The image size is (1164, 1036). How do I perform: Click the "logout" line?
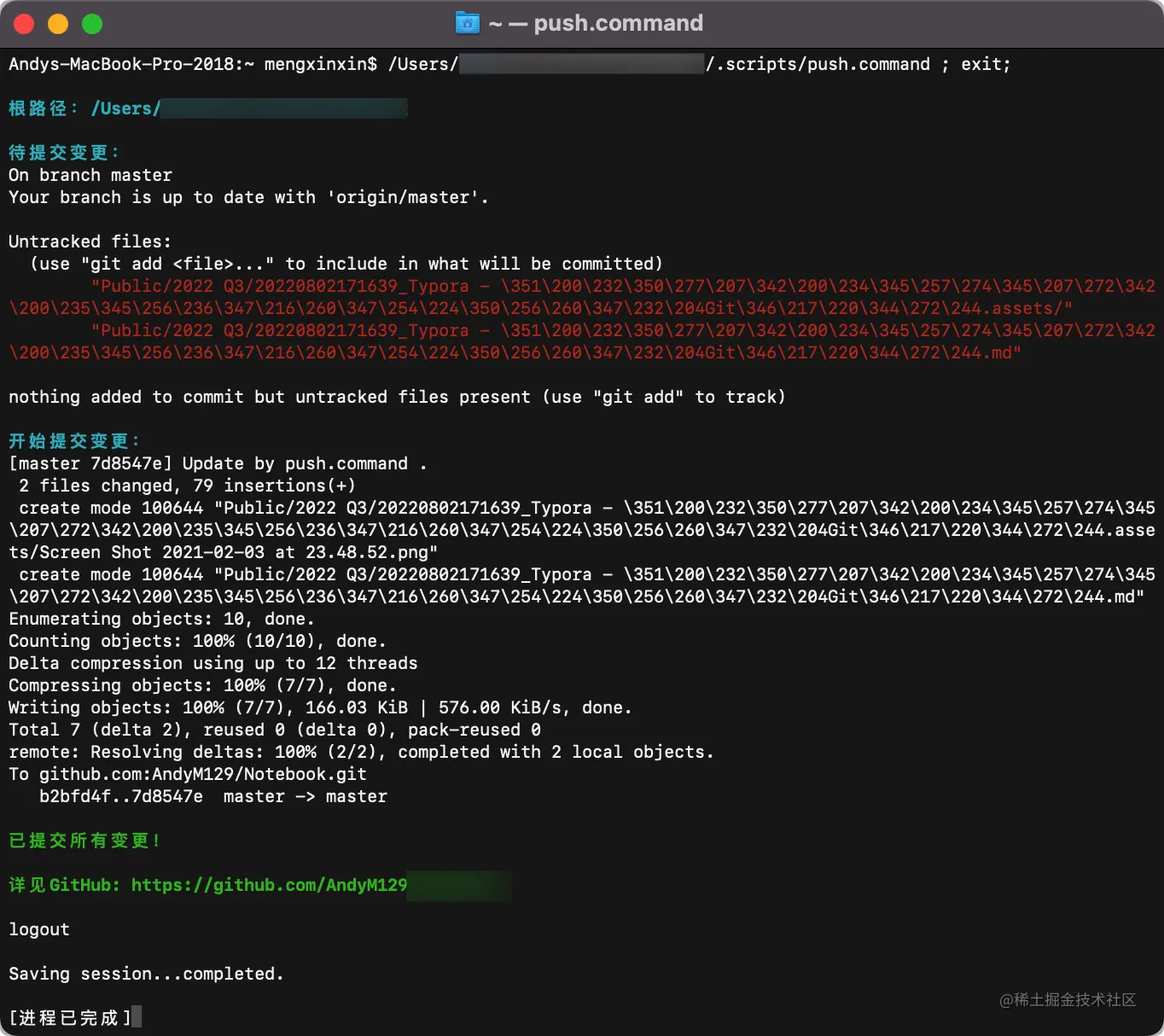(39, 929)
